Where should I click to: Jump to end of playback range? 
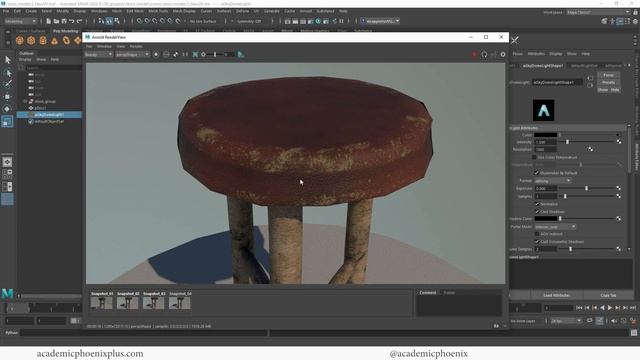pyautogui.click(x=633, y=308)
